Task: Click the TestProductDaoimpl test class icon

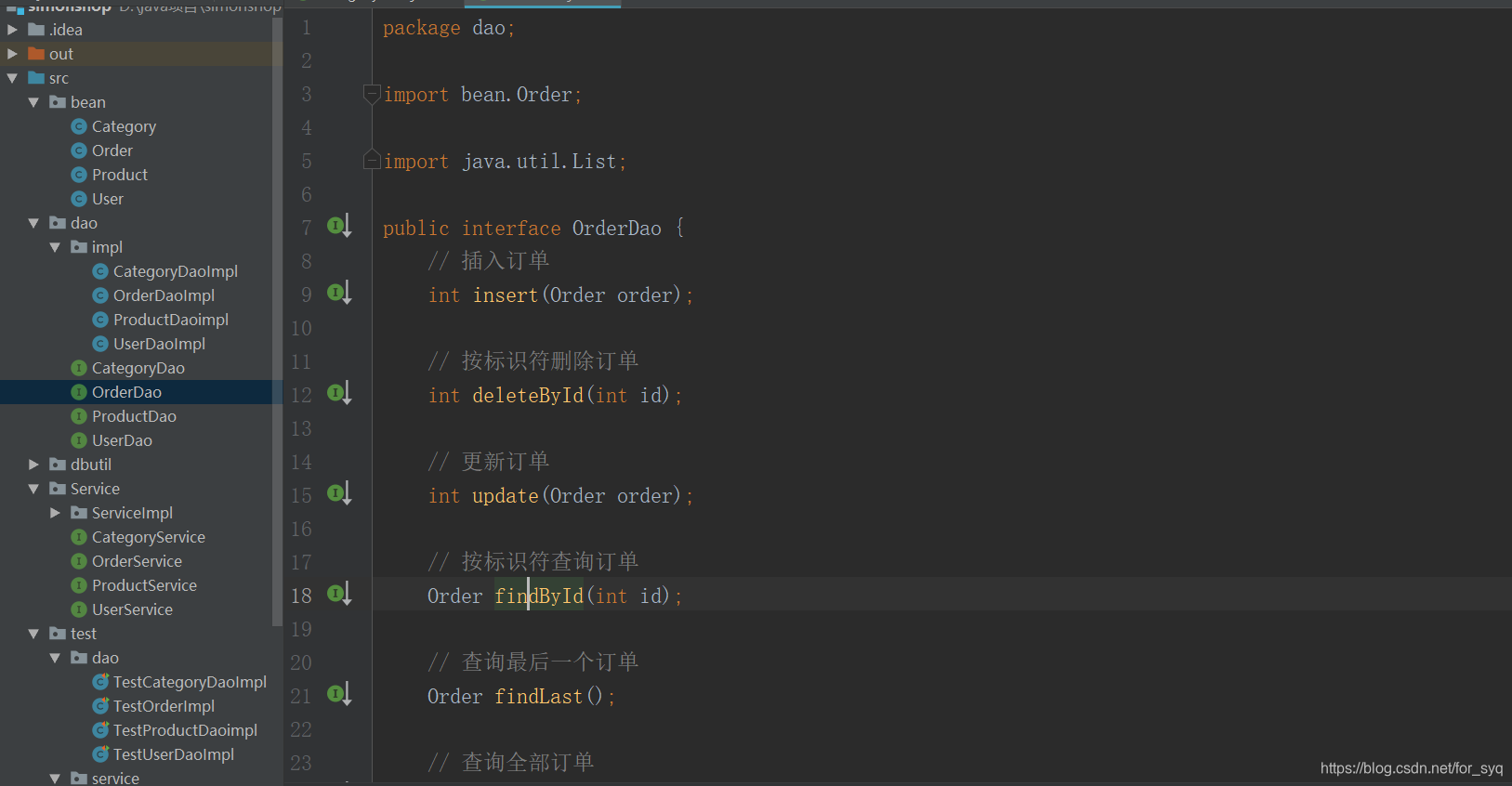Action: point(100,730)
